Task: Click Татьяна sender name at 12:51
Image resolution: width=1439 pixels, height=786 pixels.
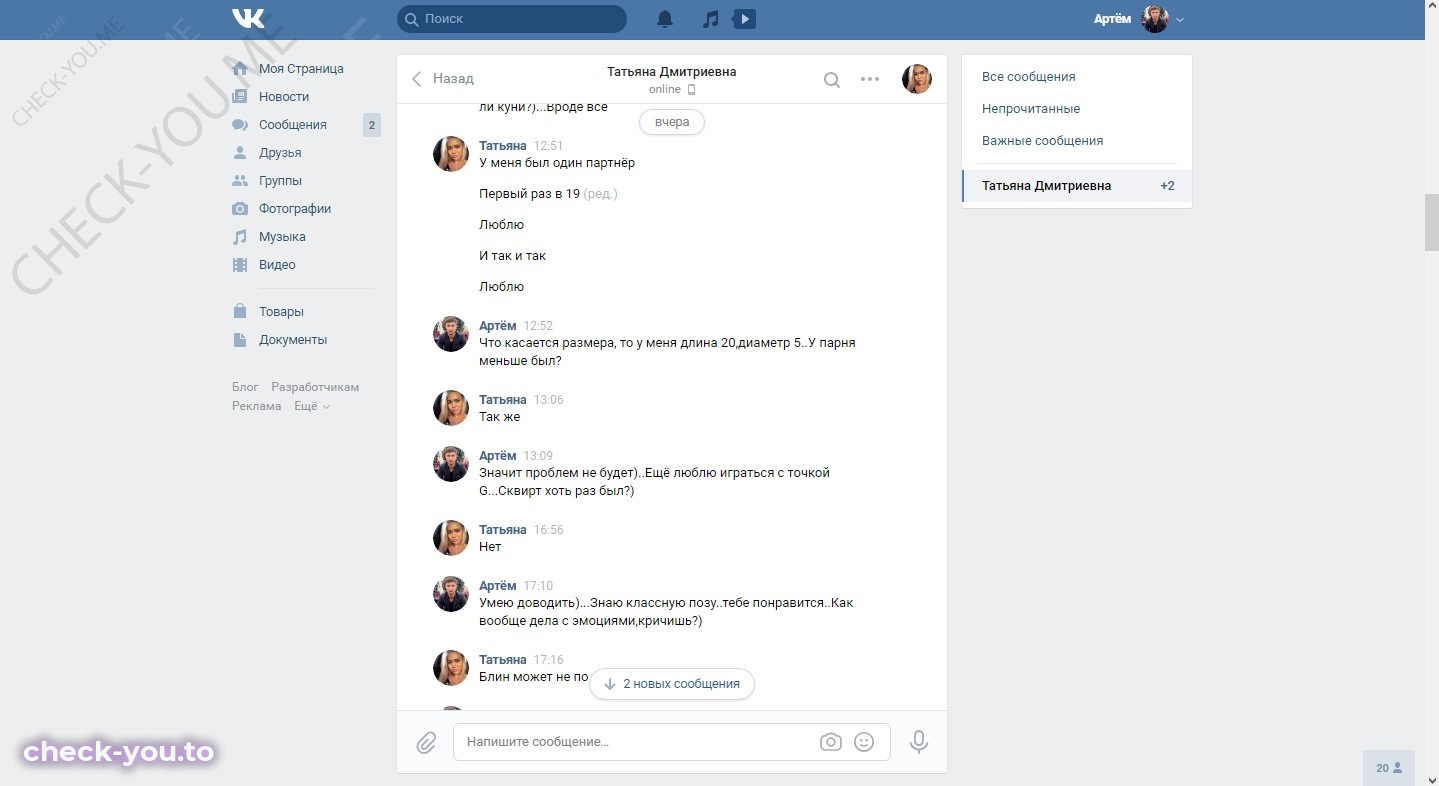Action: coord(502,146)
